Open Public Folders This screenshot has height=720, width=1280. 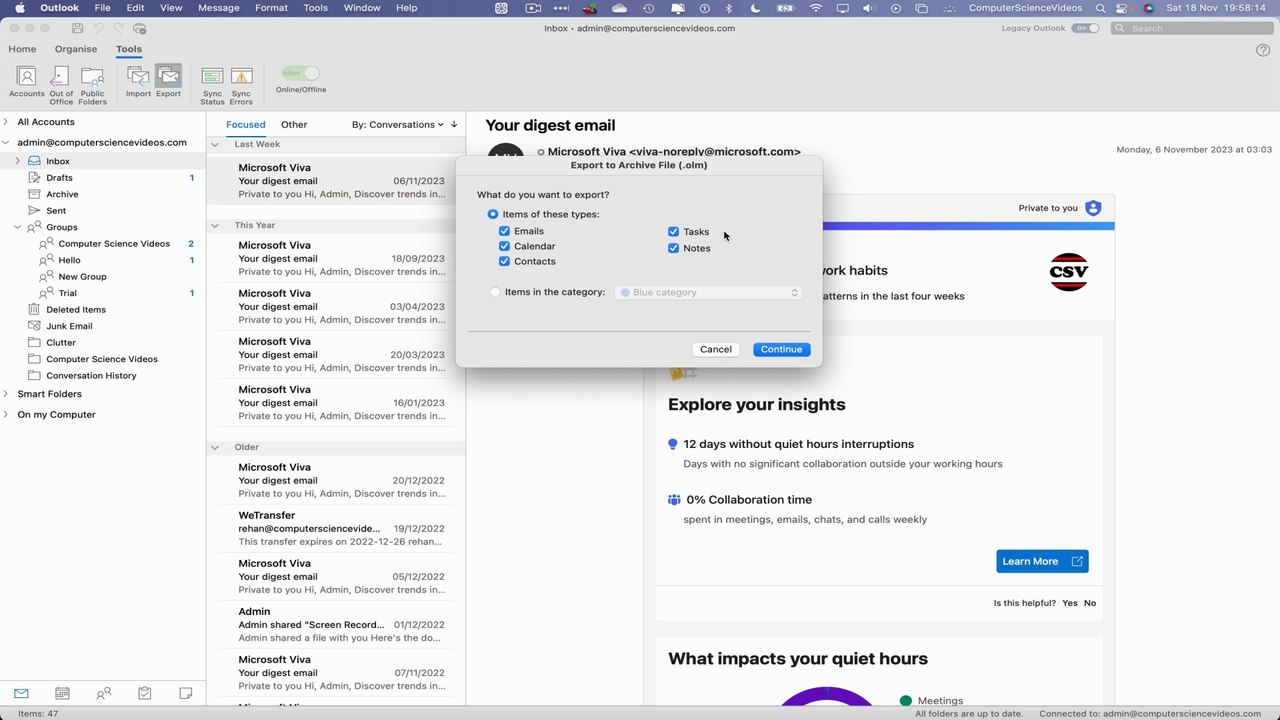pos(92,84)
